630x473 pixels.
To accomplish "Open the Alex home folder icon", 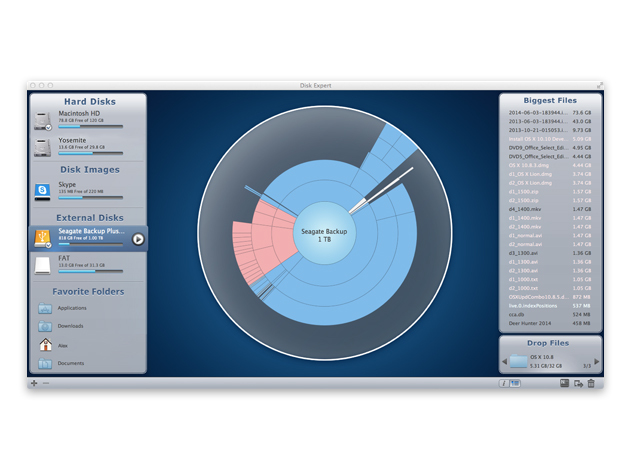I will coord(45,344).
